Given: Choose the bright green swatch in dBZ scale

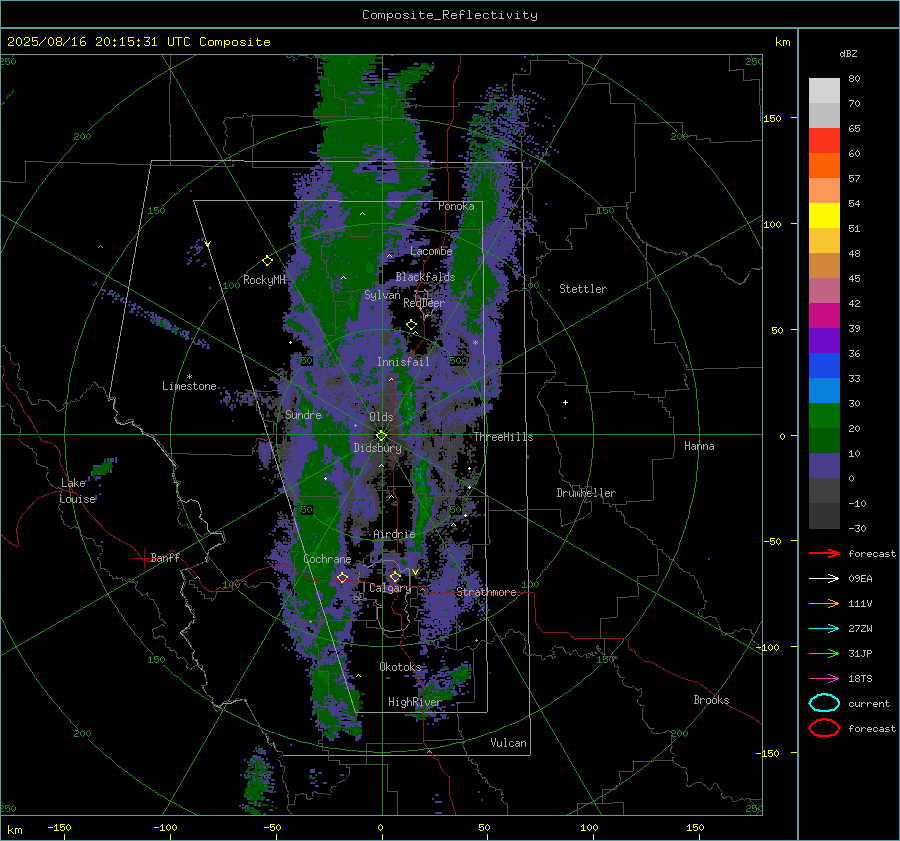Looking at the screenshot, I should coord(824,415).
